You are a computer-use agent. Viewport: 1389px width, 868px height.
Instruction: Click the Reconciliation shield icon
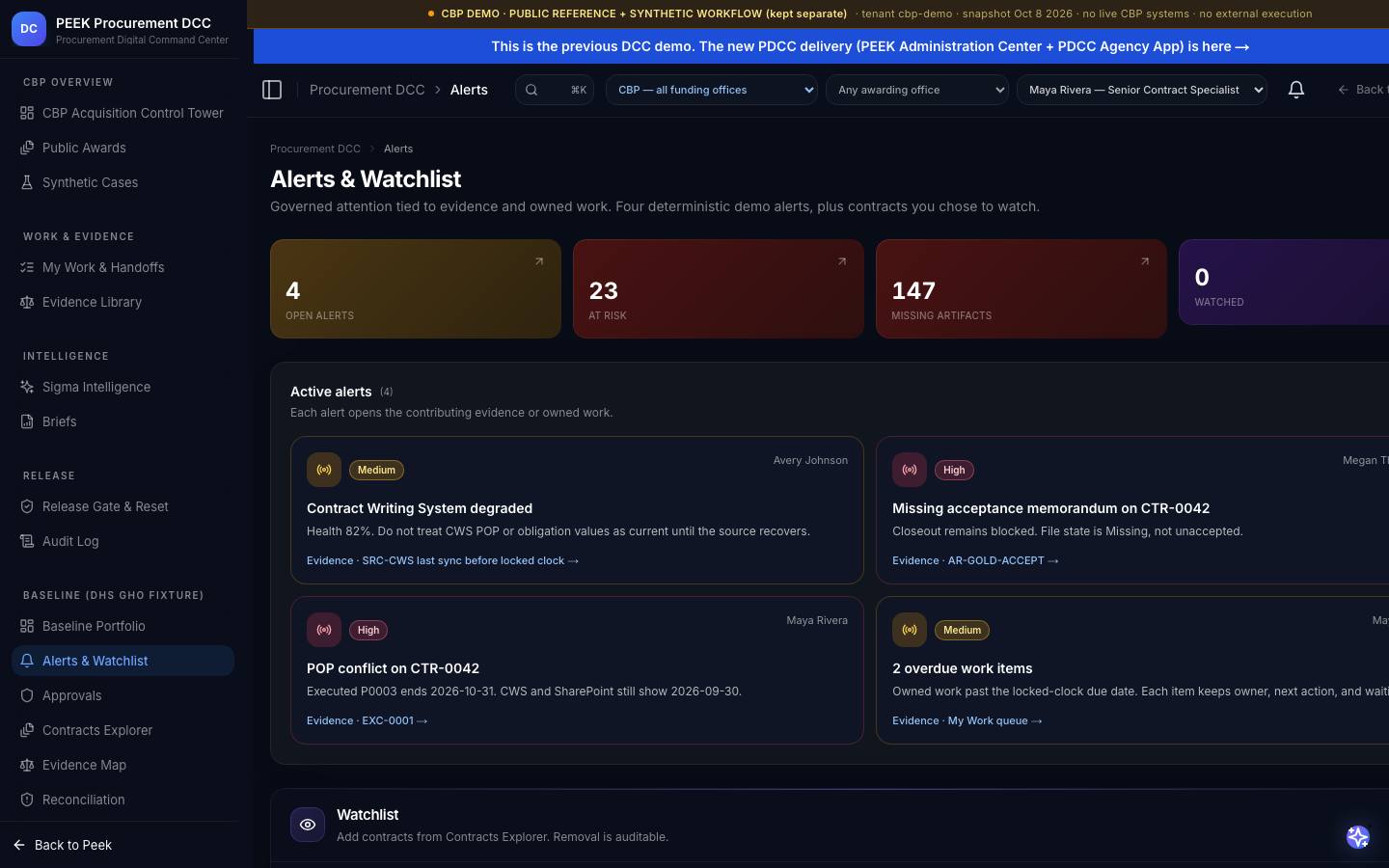click(27, 800)
